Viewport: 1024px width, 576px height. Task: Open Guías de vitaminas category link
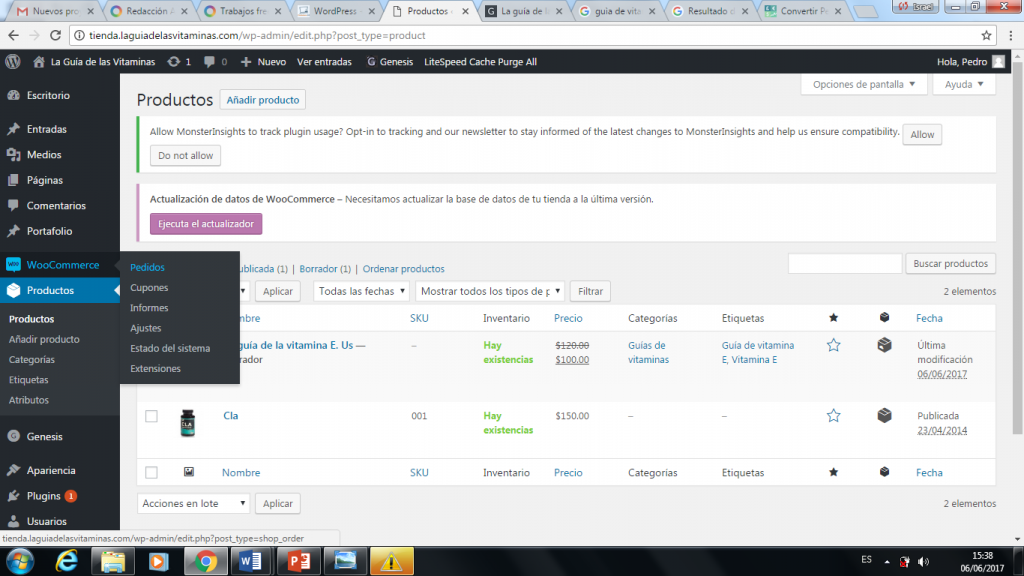648,353
